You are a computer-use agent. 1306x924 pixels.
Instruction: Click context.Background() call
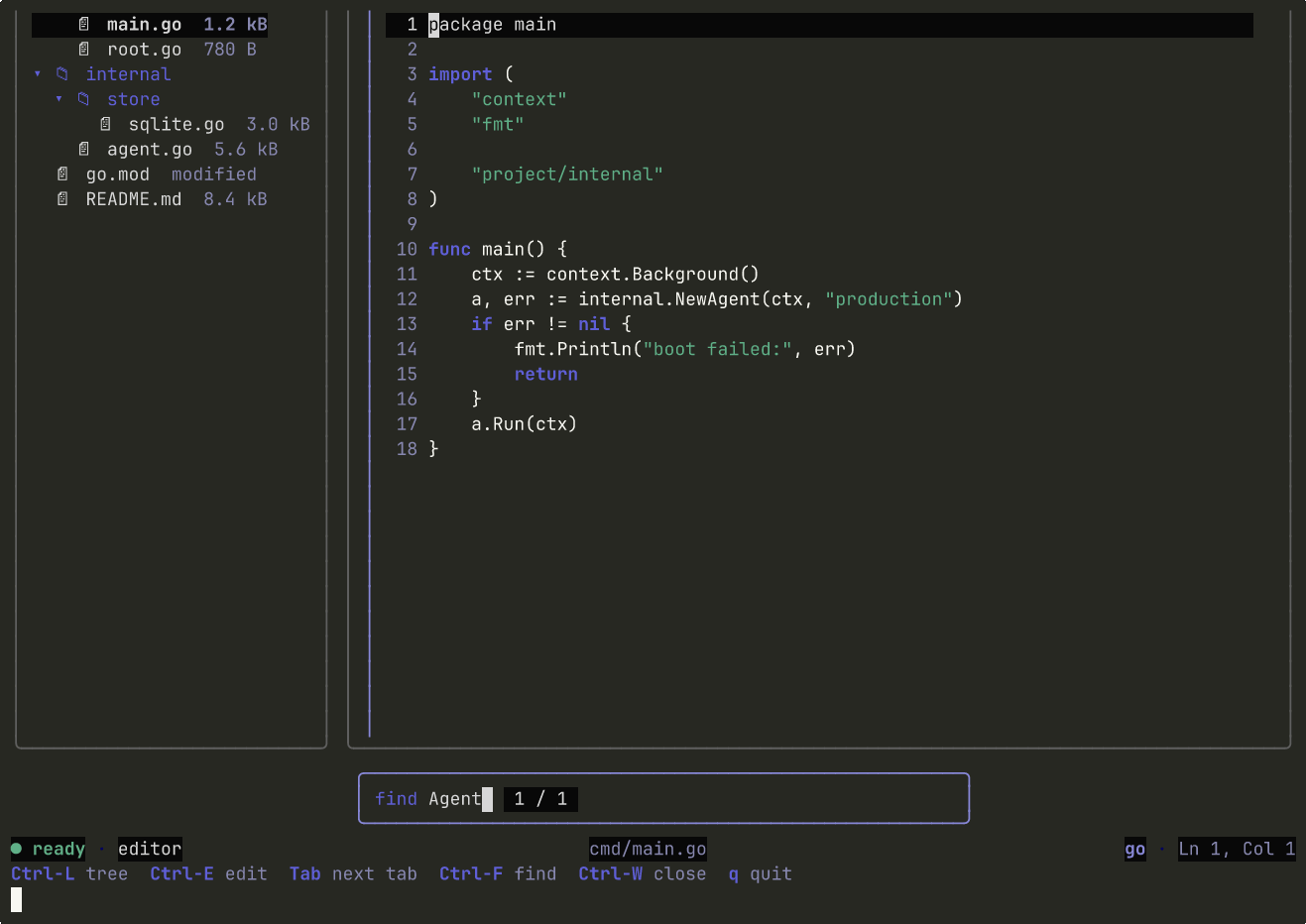click(x=653, y=275)
